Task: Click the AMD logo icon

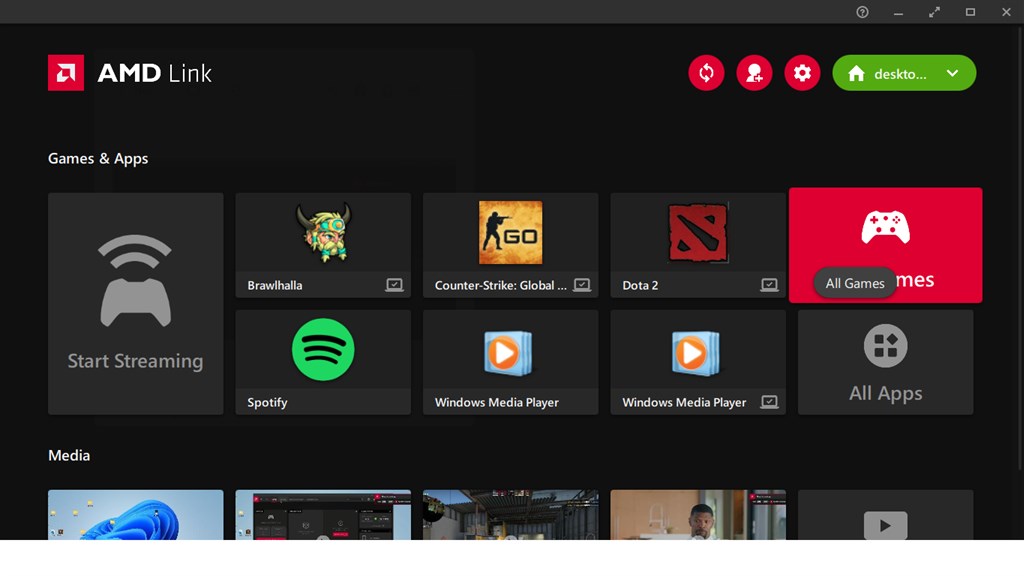Action: (66, 72)
